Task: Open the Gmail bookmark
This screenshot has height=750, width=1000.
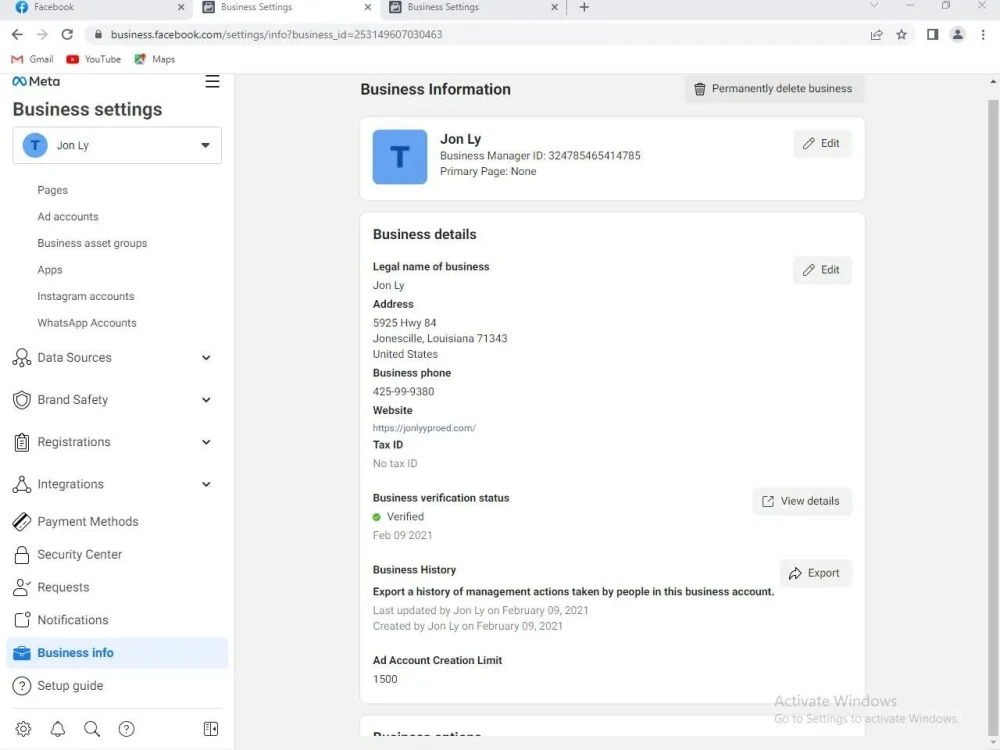Action: (33, 59)
